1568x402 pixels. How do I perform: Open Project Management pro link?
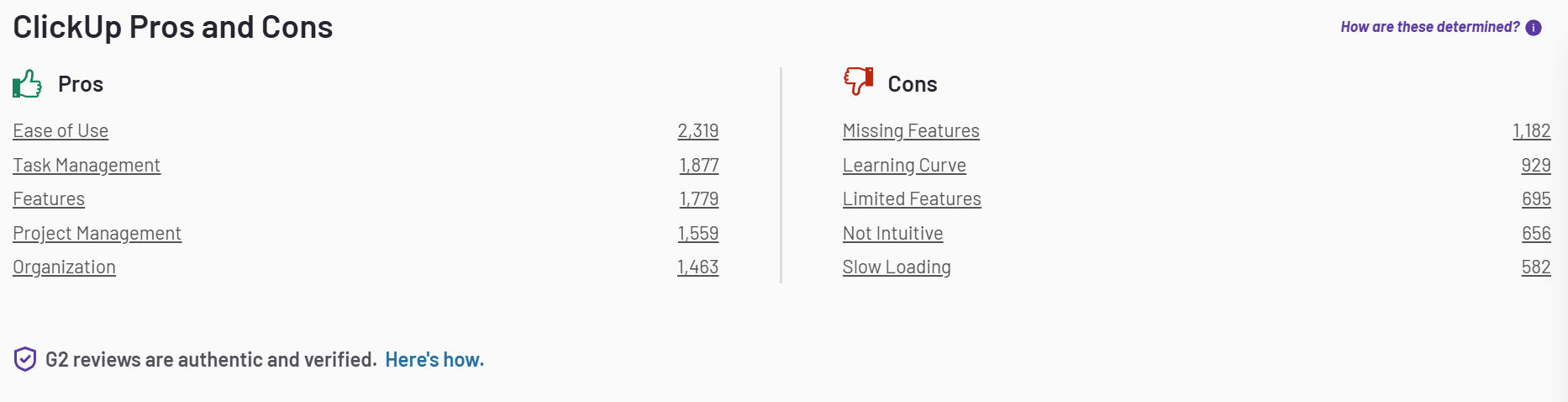(x=97, y=234)
